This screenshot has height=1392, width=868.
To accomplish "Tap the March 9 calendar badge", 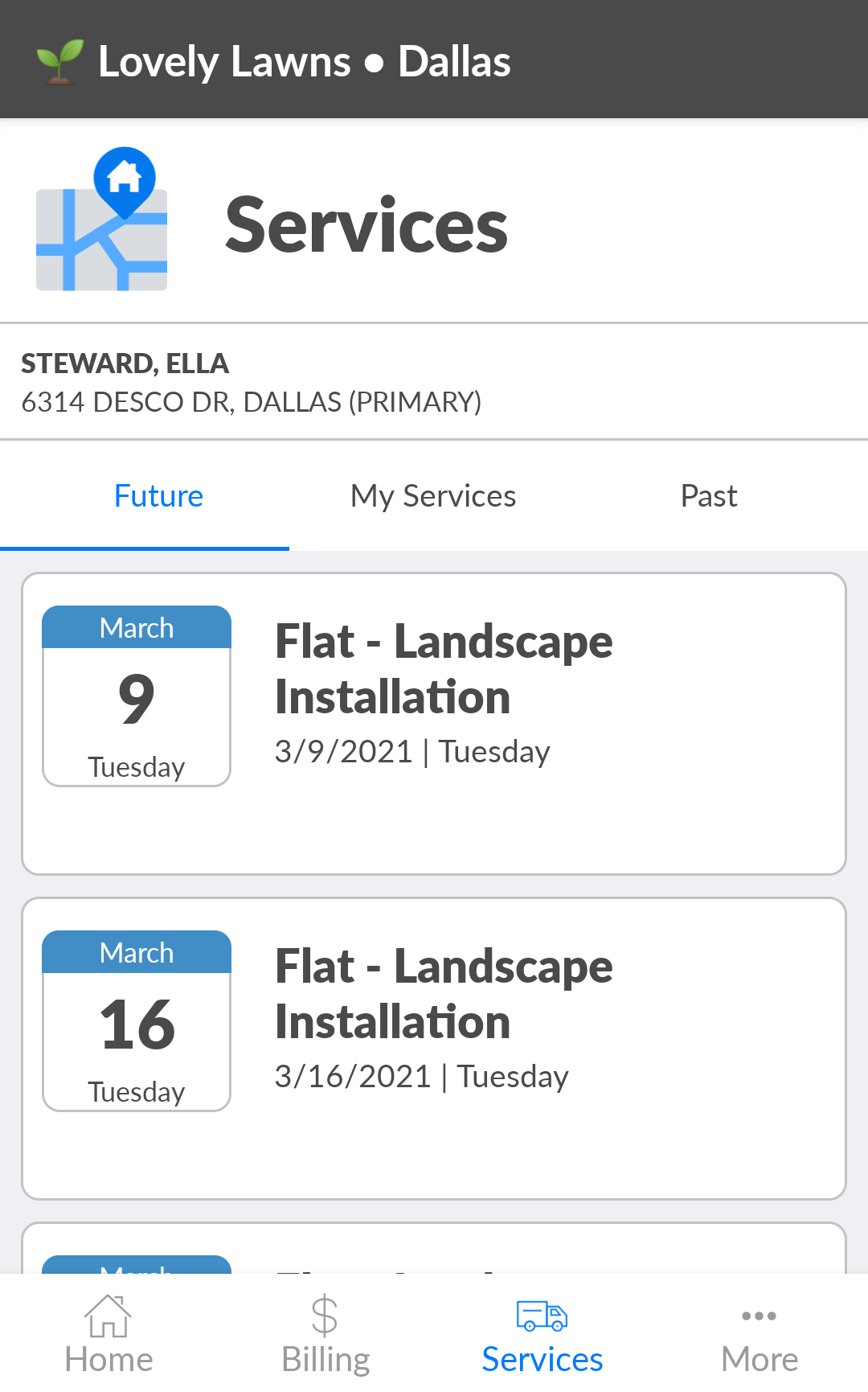I will tap(137, 696).
